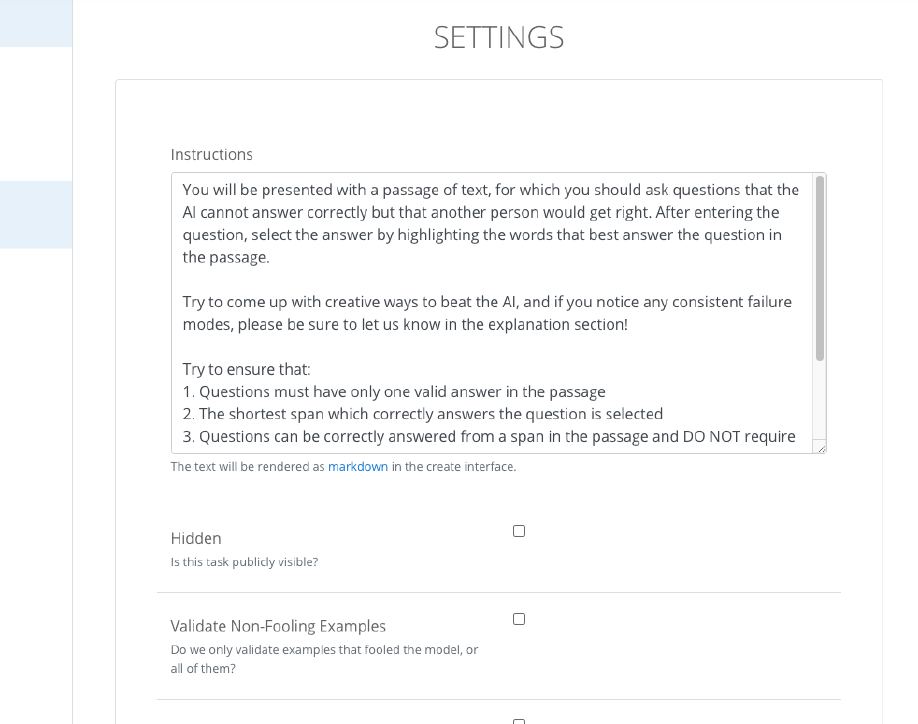Image resolution: width=918 pixels, height=724 pixels.
Task: Click the Instructions field label
Action: tap(211, 155)
